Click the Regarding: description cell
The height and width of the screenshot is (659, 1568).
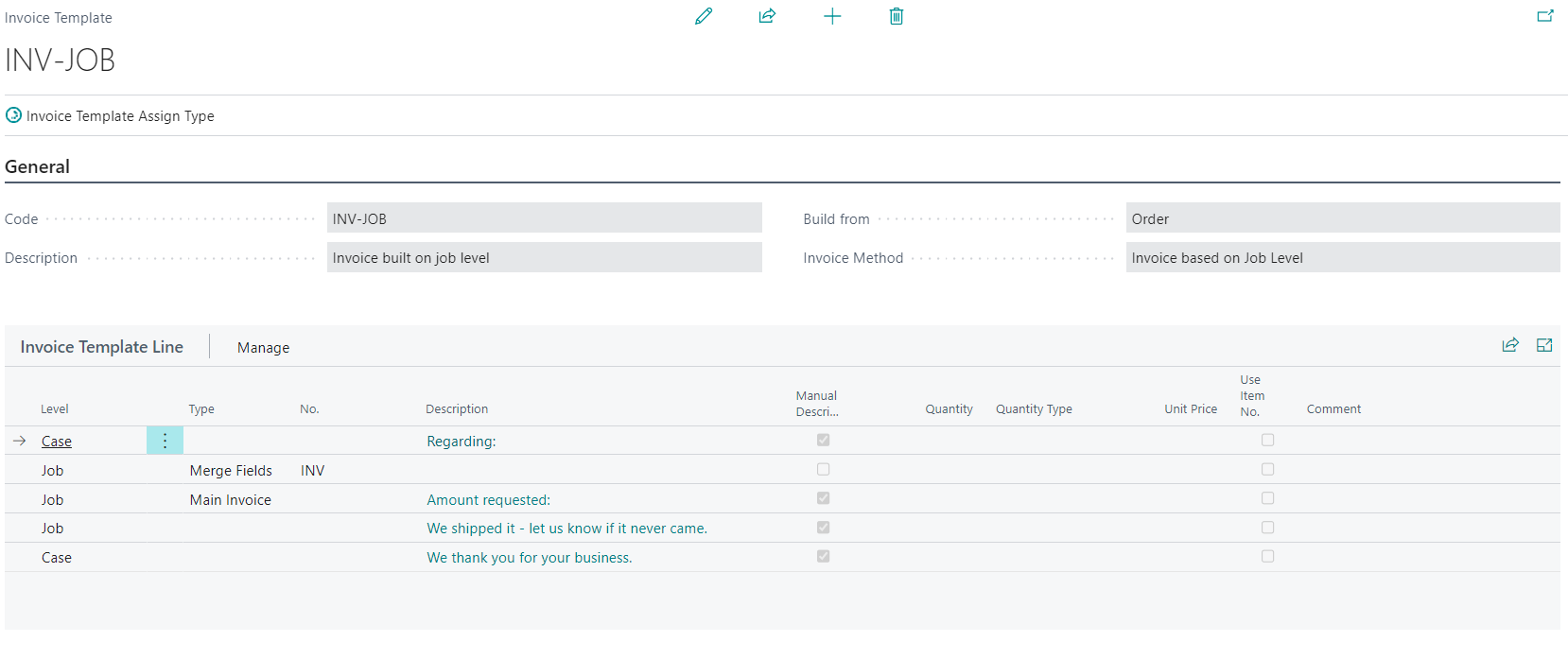[462, 442]
